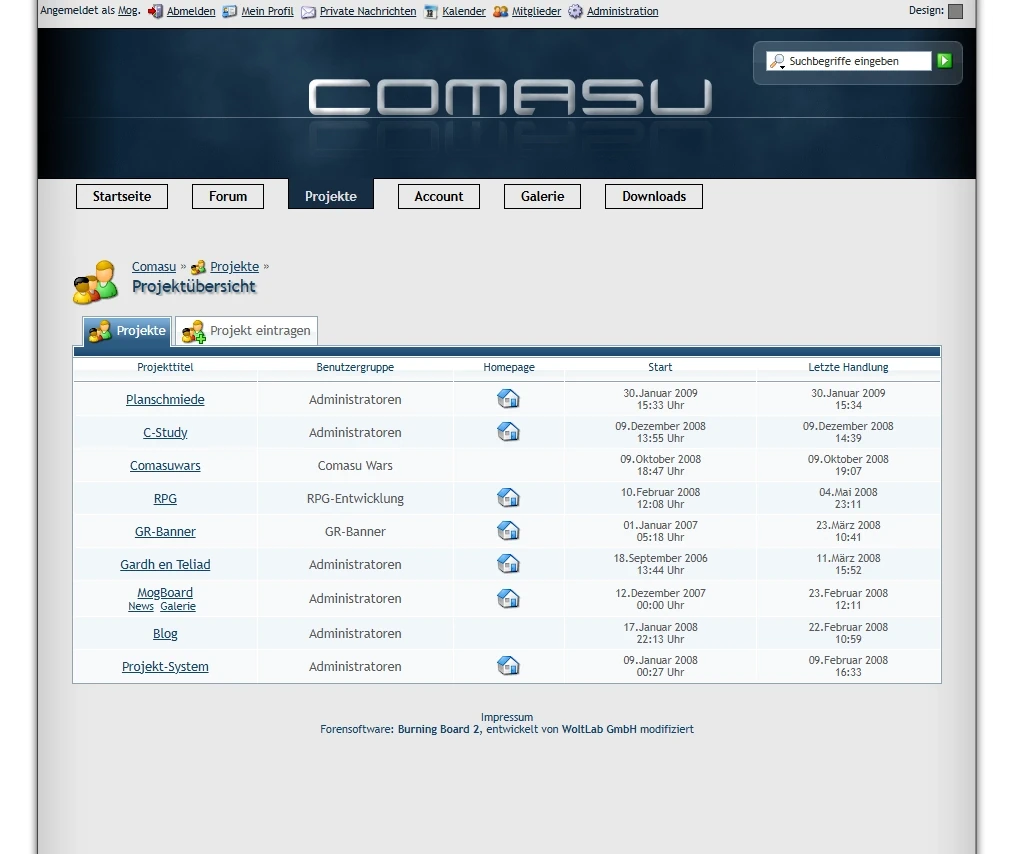Open homepage icon for Projekt-System
The image size is (1017, 854).
508,666
